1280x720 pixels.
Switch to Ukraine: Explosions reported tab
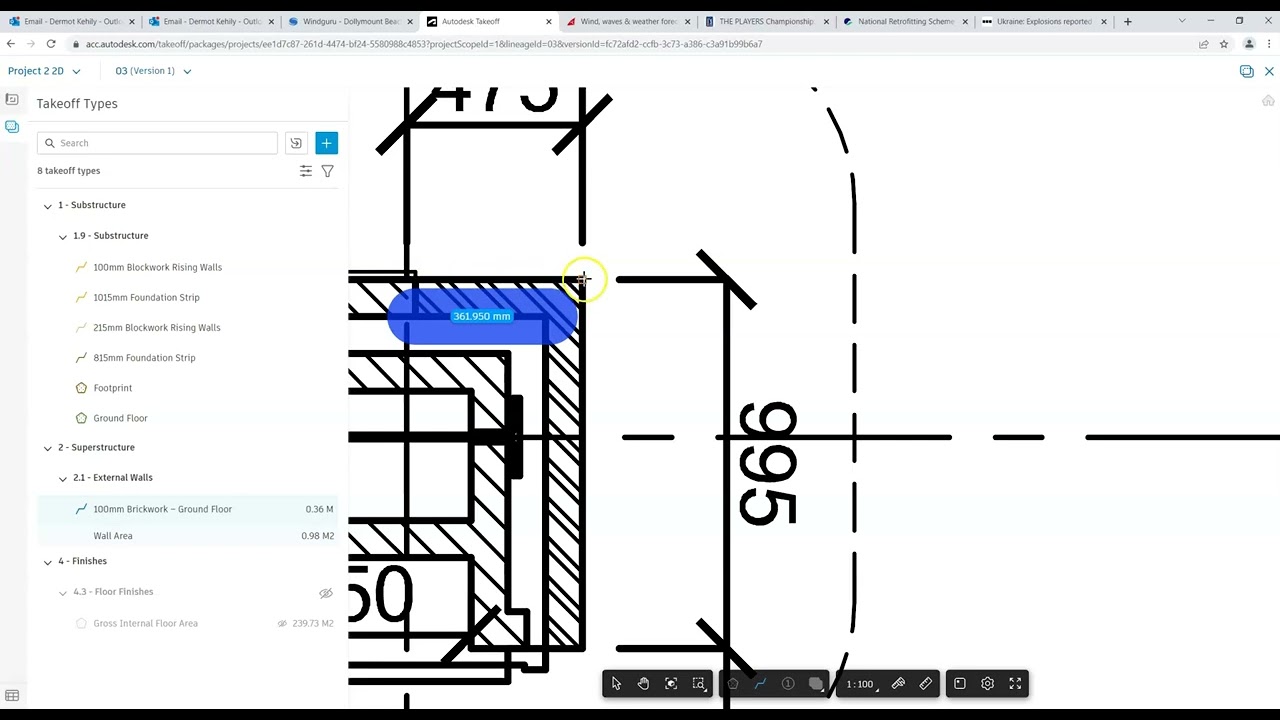pos(1042,21)
